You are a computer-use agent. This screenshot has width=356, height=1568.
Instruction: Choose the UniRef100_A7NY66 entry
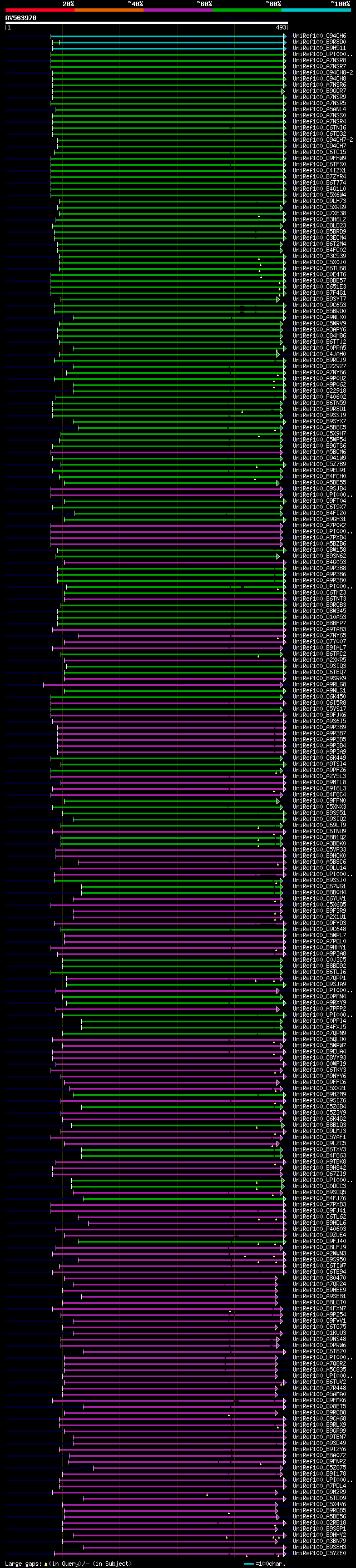click(319, 373)
